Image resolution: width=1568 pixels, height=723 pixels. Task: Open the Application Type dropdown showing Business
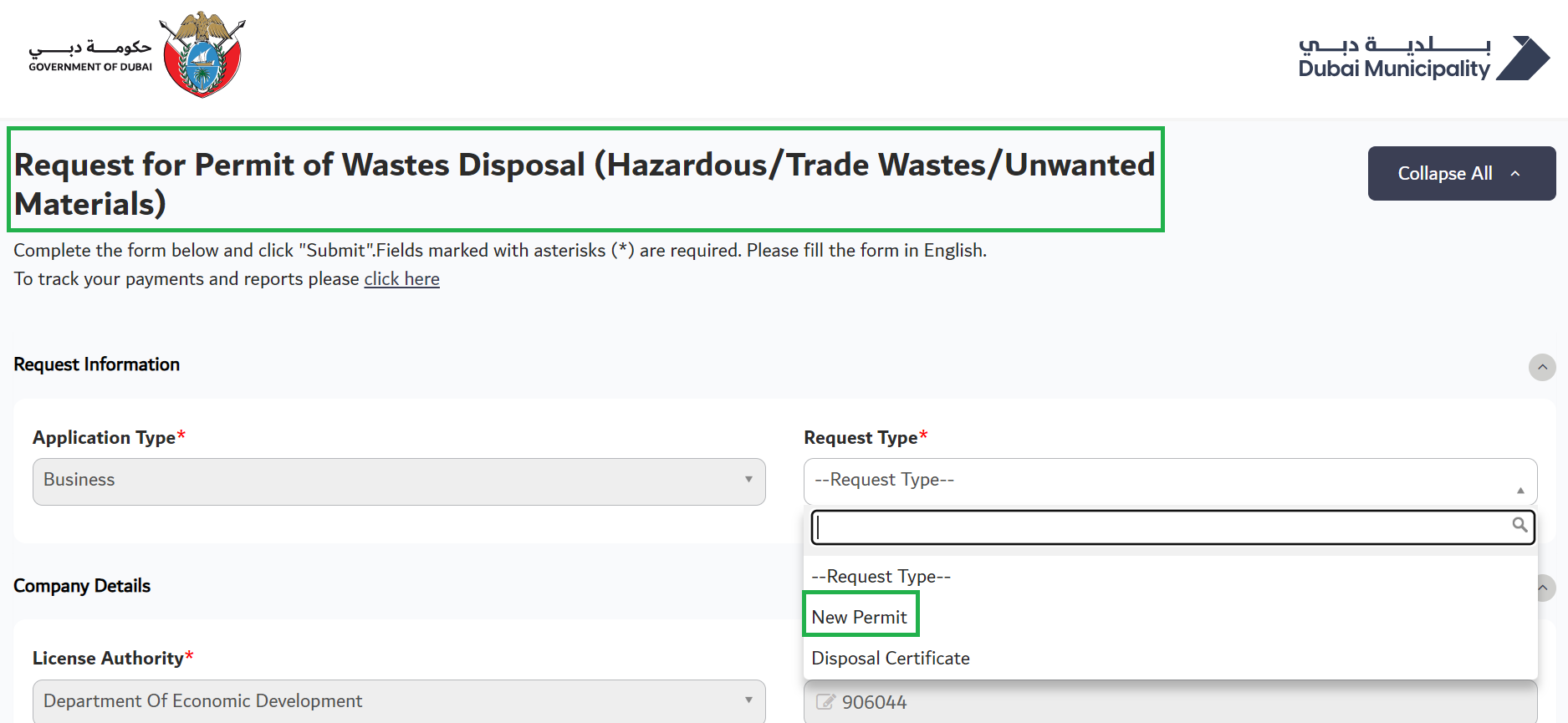tap(397, 481)
